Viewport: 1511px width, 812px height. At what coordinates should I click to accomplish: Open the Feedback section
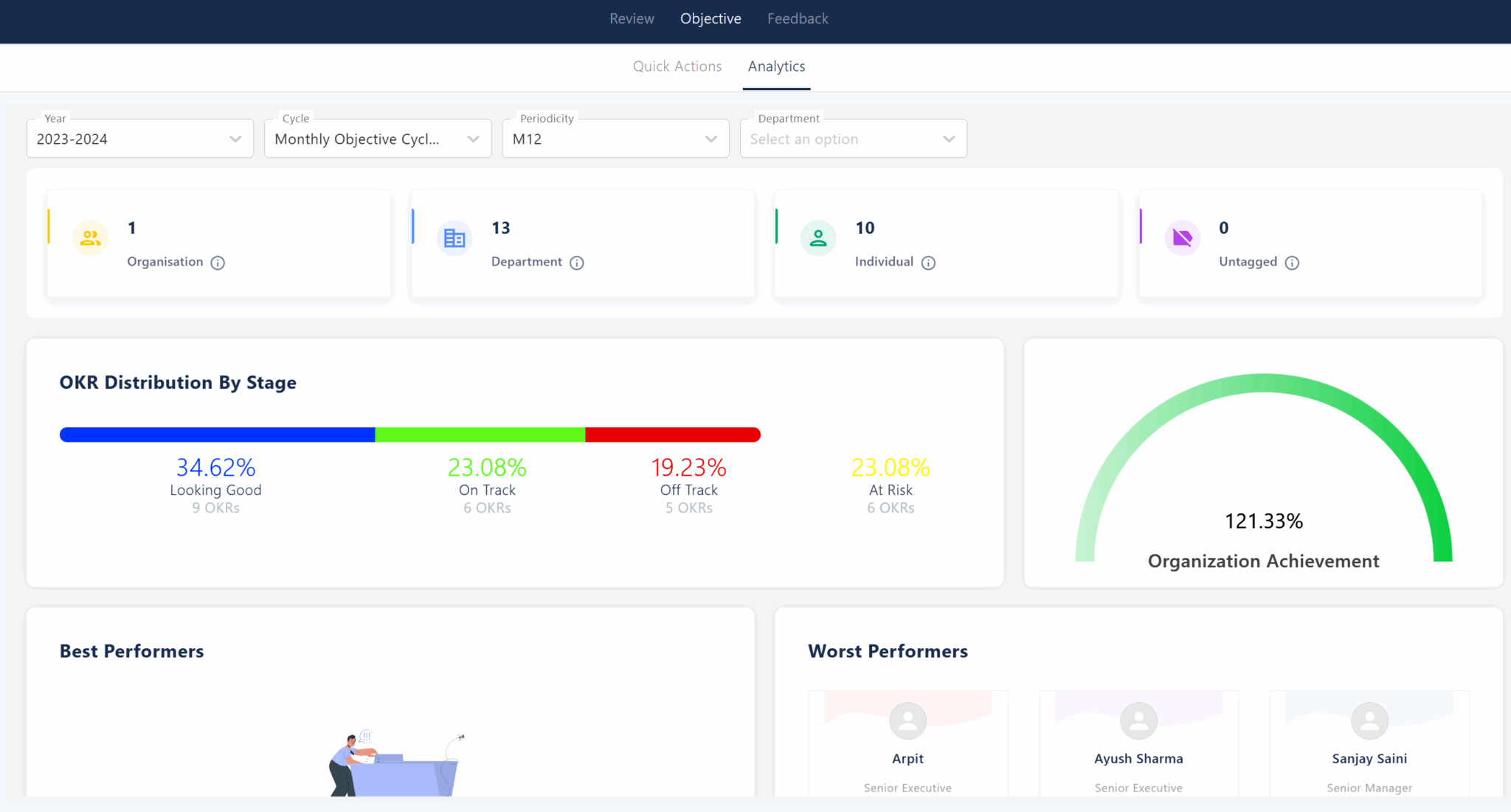point(798,18)
